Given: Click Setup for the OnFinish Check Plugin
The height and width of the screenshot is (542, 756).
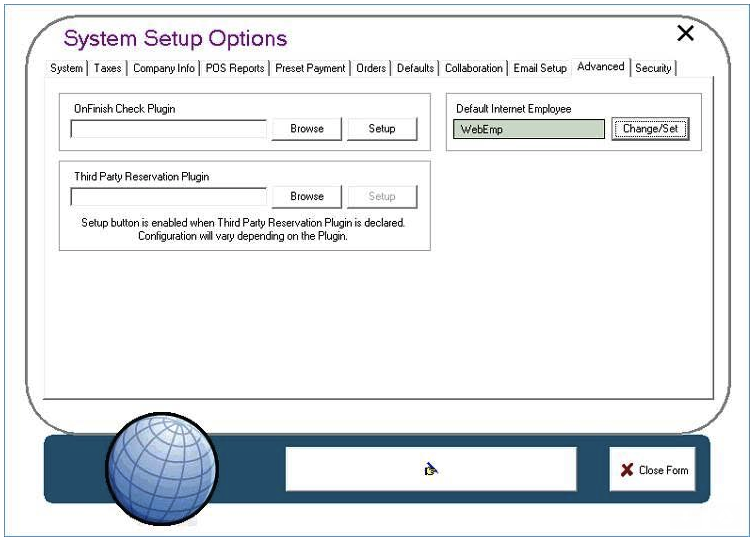Looking at the screenshot, I should (382, 129).
